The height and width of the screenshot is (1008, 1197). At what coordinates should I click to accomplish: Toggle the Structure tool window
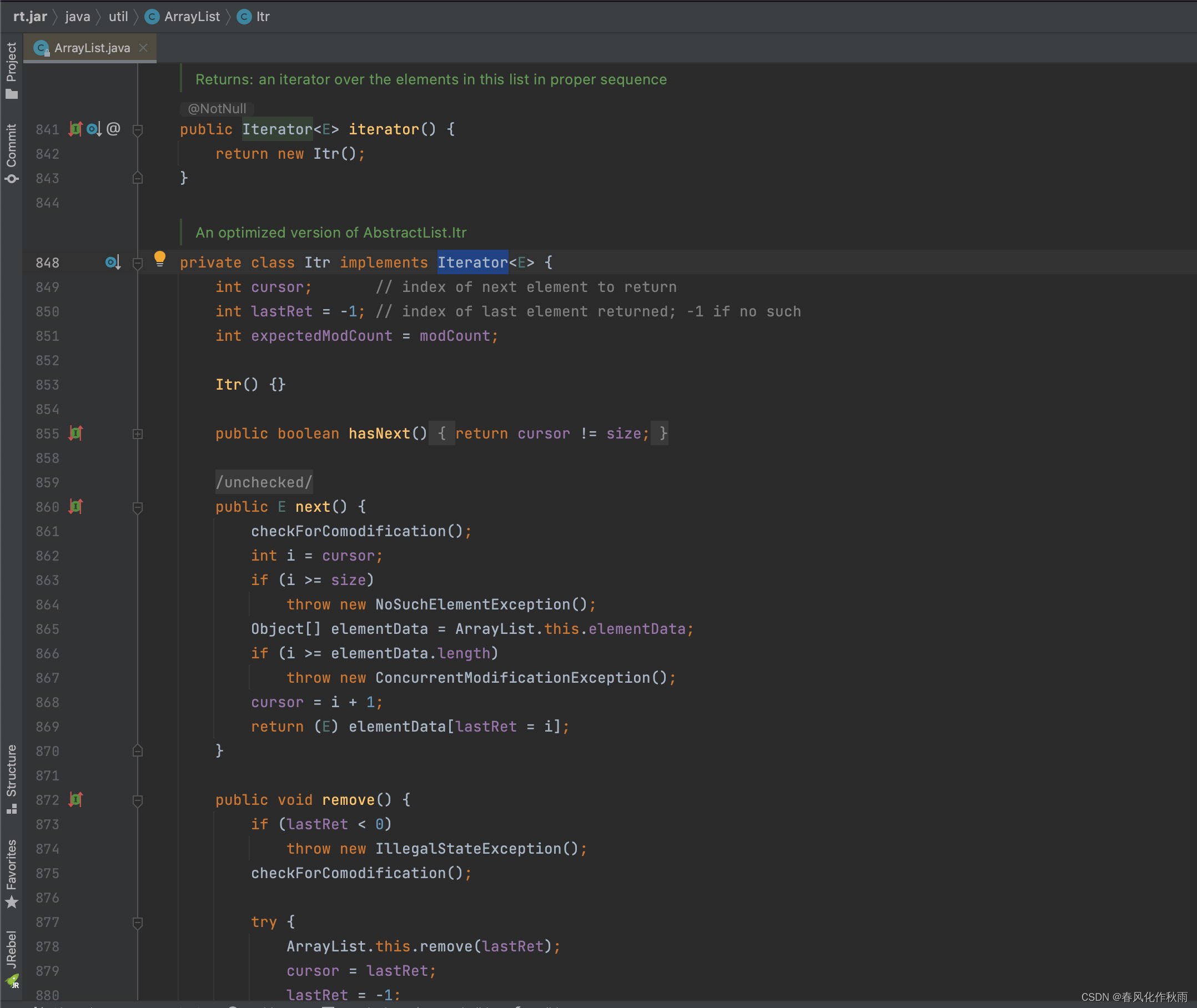(12, 774)
